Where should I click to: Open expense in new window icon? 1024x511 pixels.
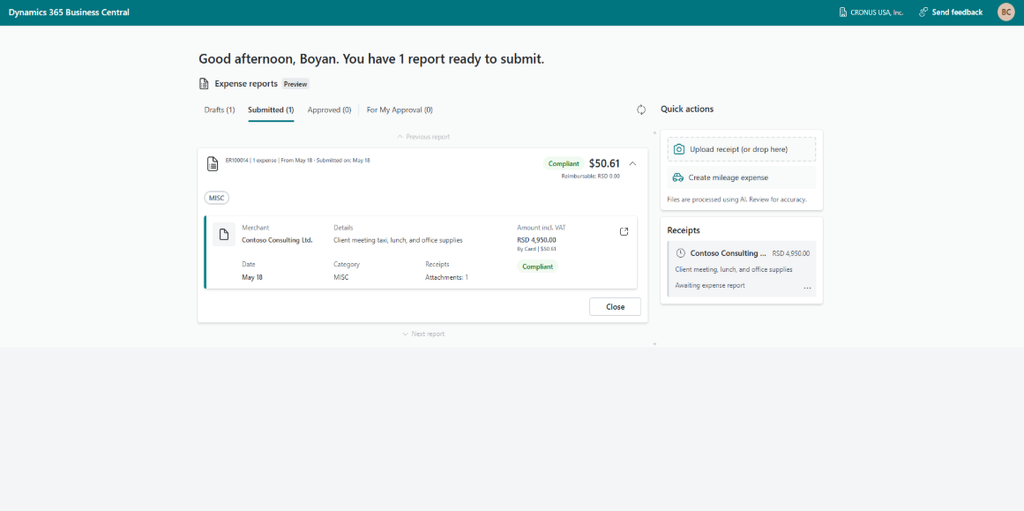[x=624, y=232]
